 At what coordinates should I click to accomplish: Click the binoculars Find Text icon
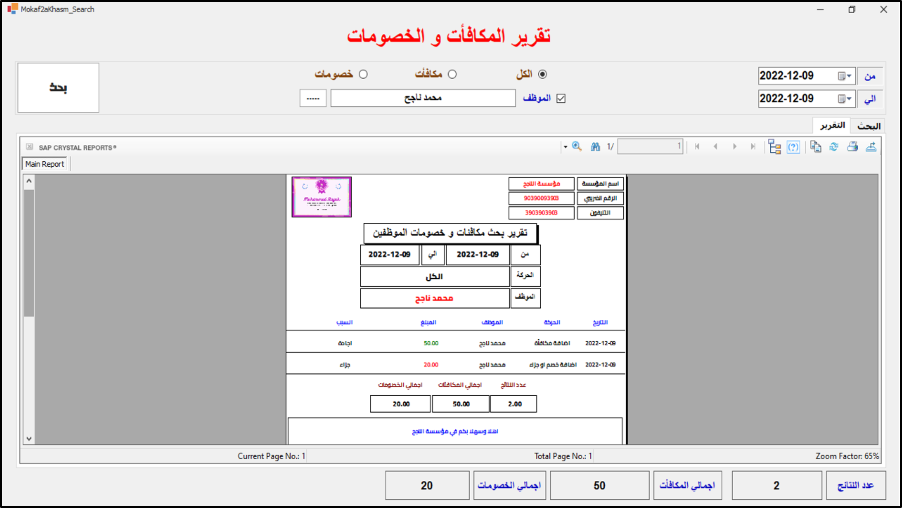pos(595,147)
